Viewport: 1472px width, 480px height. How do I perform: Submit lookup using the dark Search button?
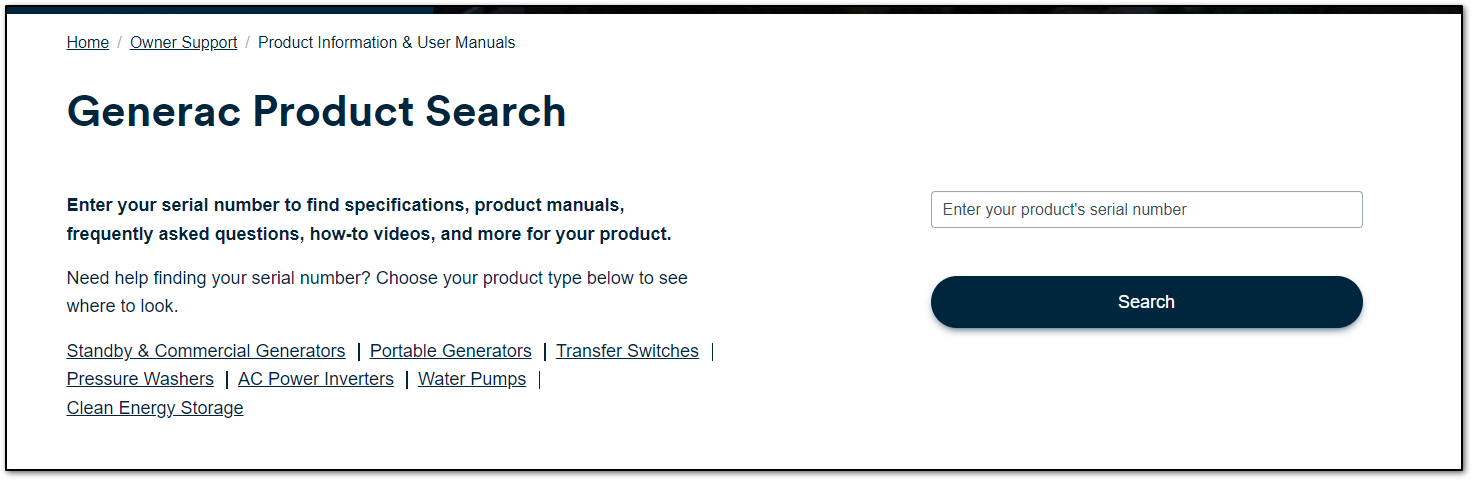click(1146, 302)
